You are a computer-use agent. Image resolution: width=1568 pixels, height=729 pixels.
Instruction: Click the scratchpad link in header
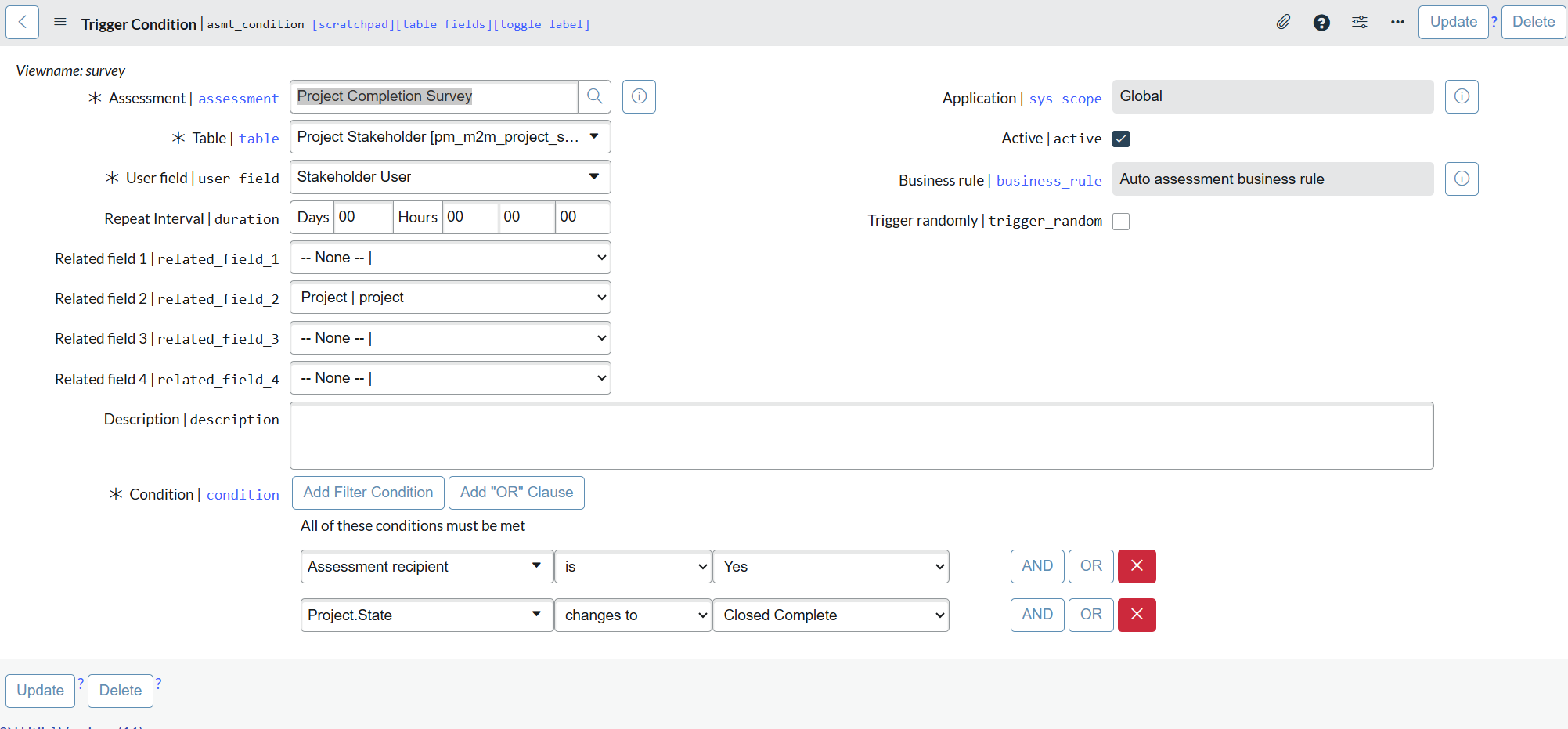pyautogui.click(x=353, y=24)
